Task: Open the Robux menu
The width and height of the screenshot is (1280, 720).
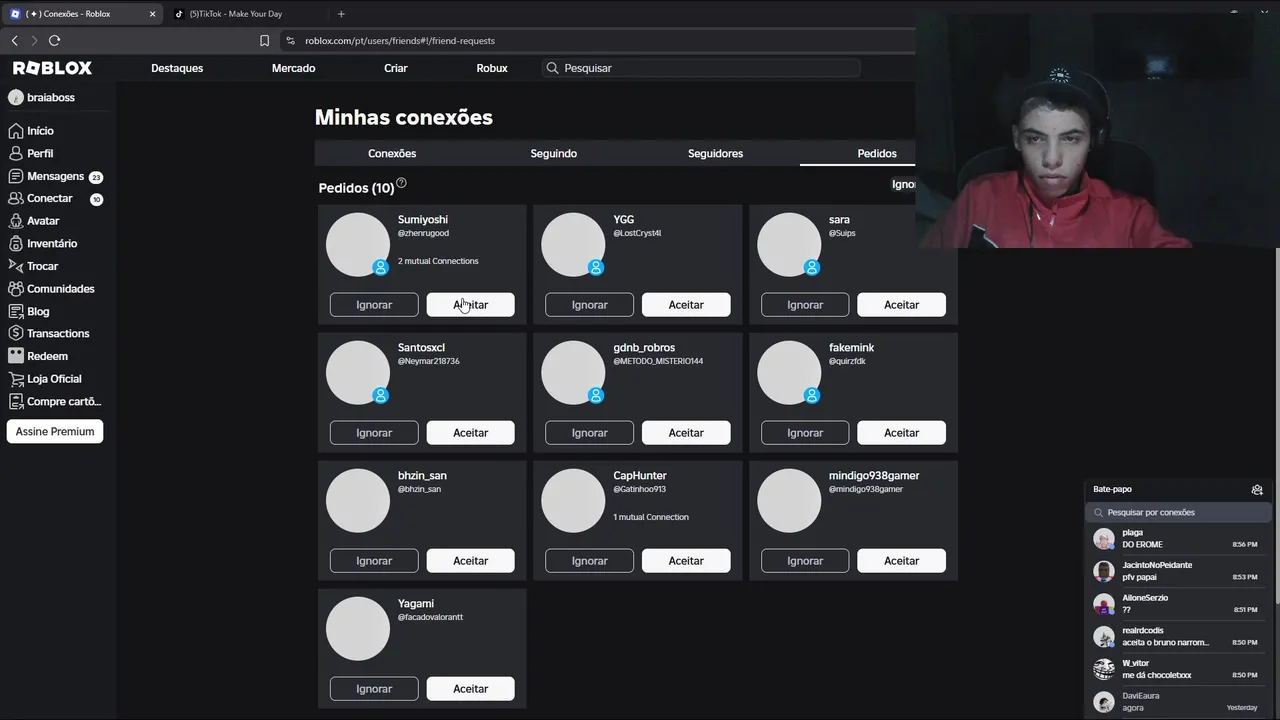Action: [x=492, y=68]
